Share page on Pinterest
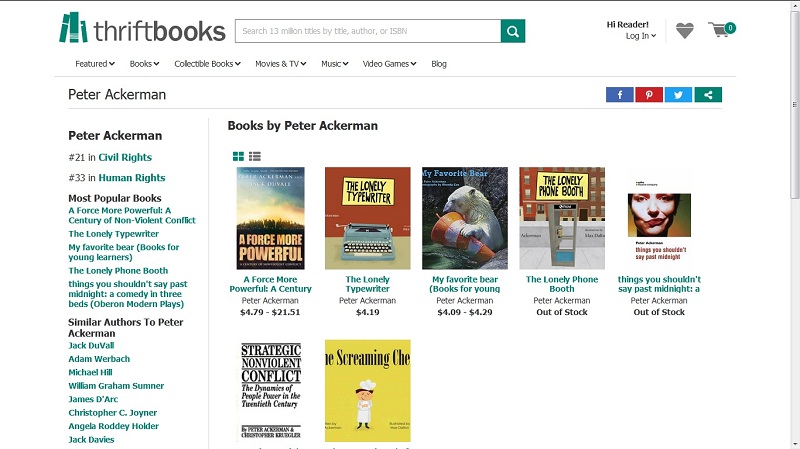This screenshot has height=449, width=800. (x=649, y=94)
